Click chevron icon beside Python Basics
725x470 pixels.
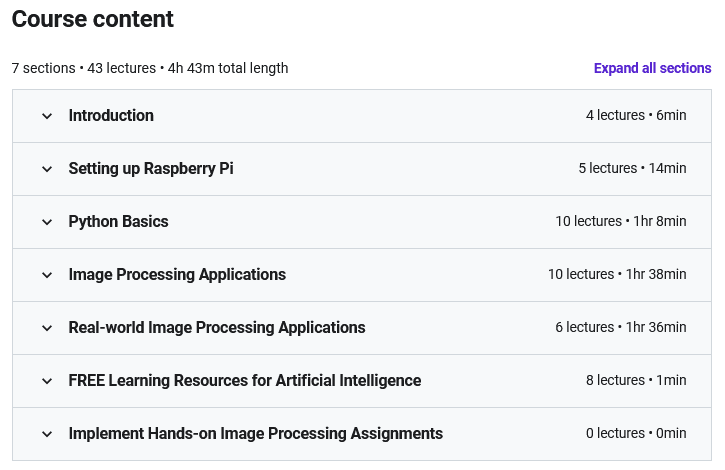click(47, 222)
